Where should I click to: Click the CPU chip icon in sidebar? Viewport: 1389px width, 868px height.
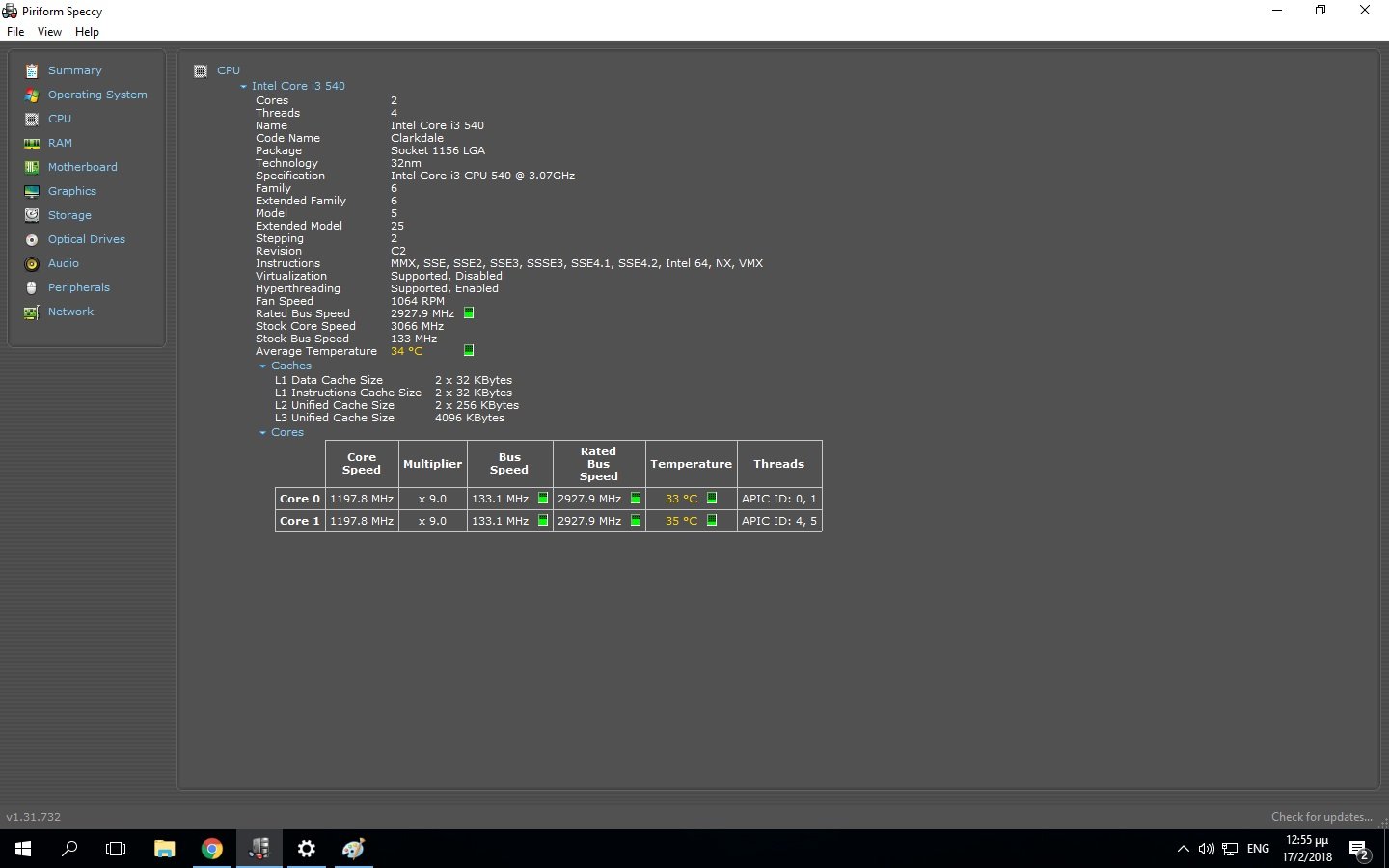pyautogui.click(x=32, y=119)
